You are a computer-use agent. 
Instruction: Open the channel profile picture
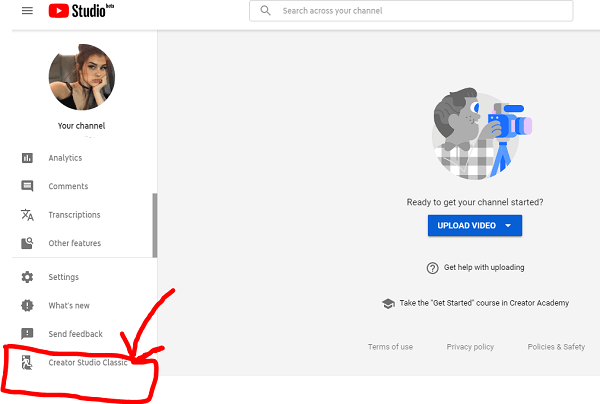(82, 77)
